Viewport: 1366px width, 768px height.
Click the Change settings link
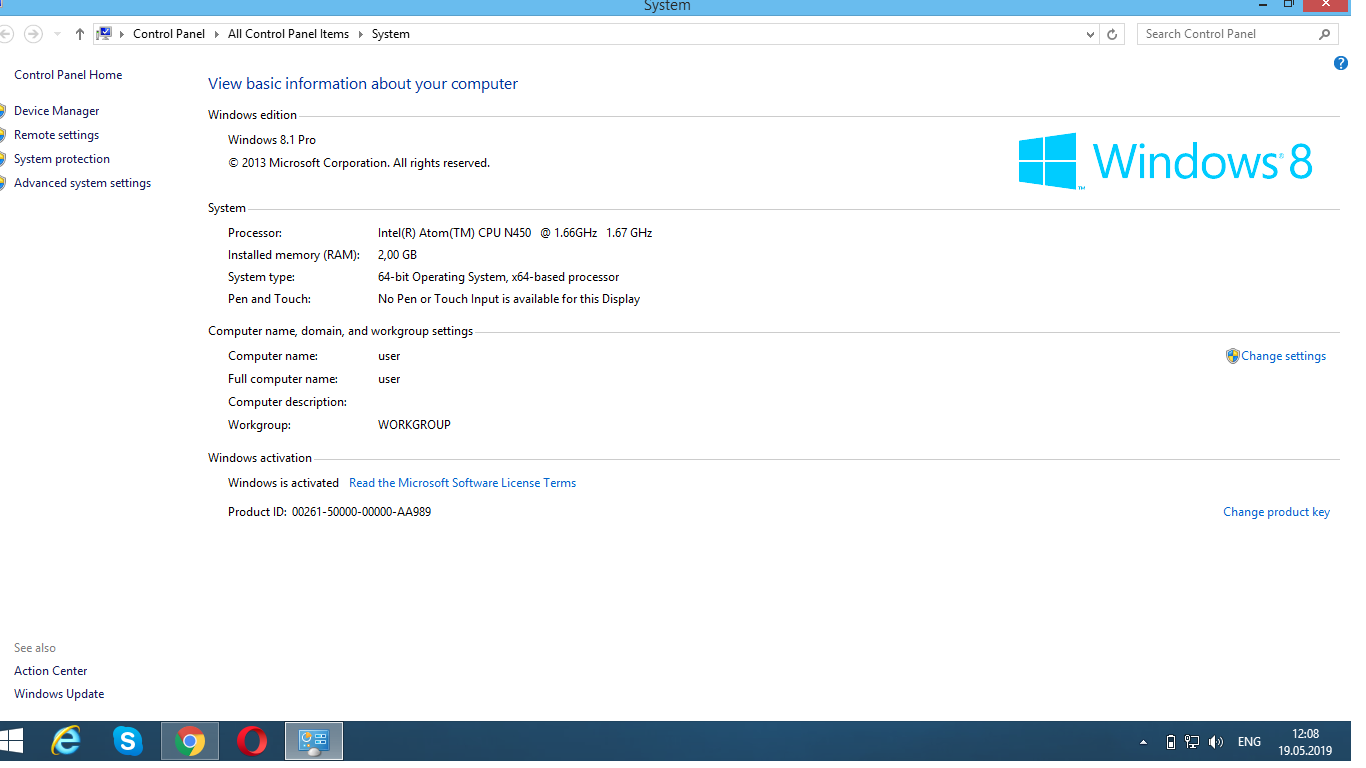point(1284,356)
